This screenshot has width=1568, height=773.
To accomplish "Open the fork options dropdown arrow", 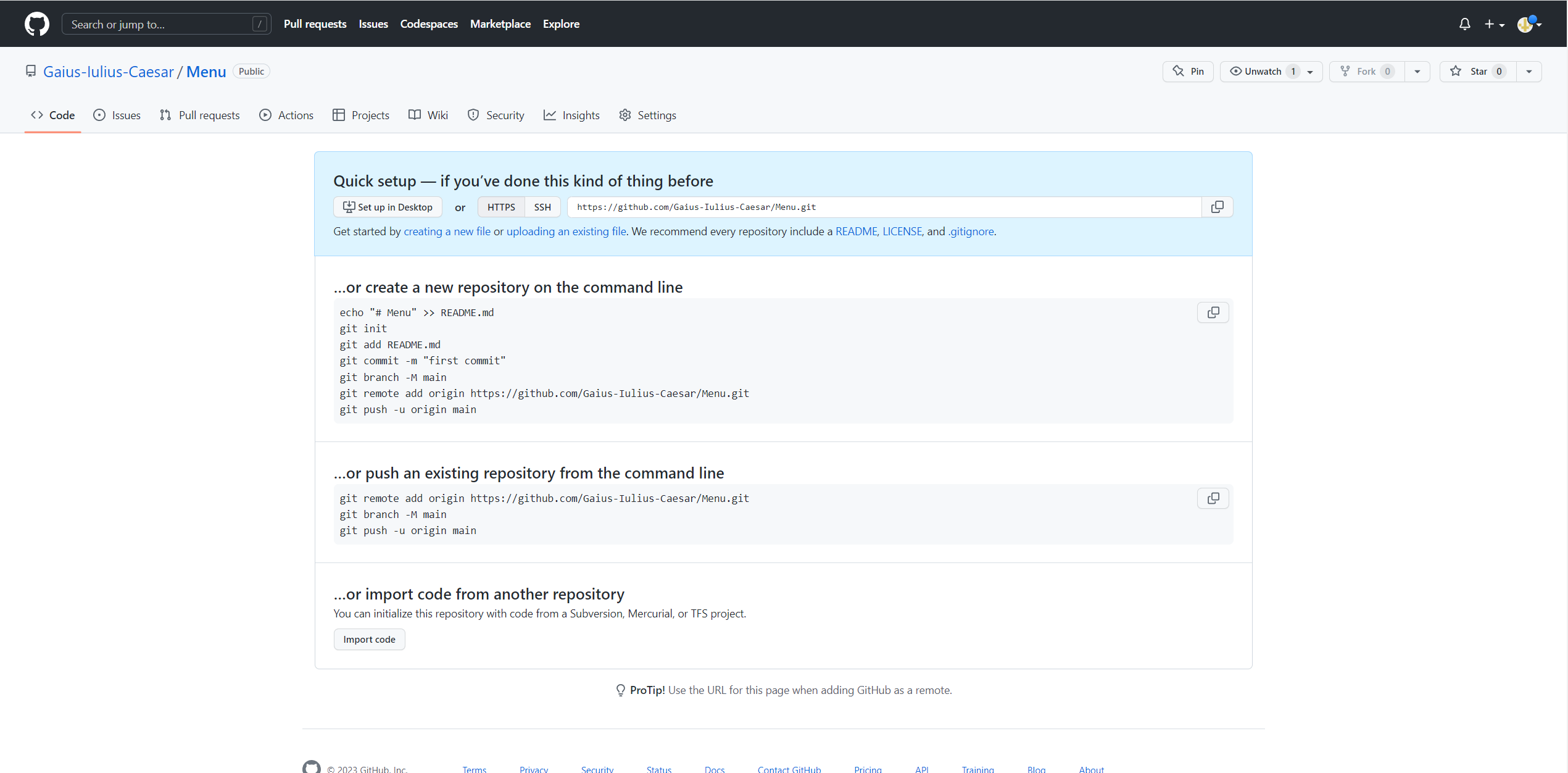I will click(x=1417, y=72).
